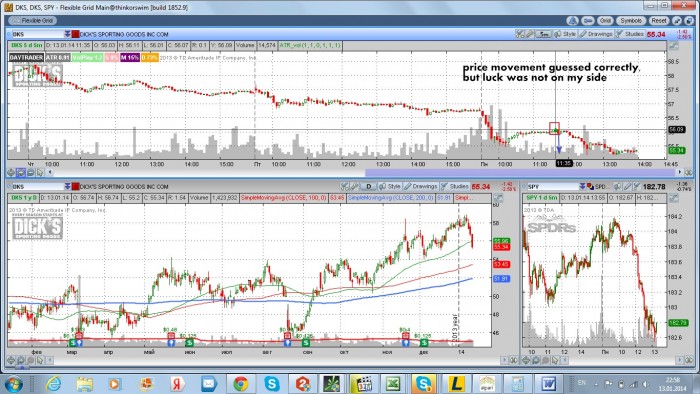This screenshot has width=700, height=394.
Task: Click the link icon next to bell
Action: [x=588, y=21]
